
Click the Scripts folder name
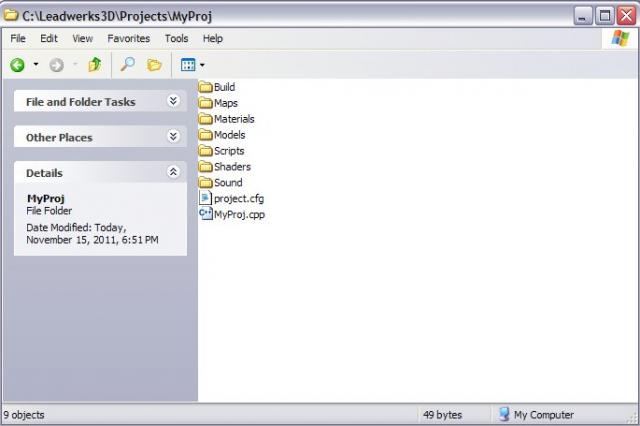[x=229, y=151]
